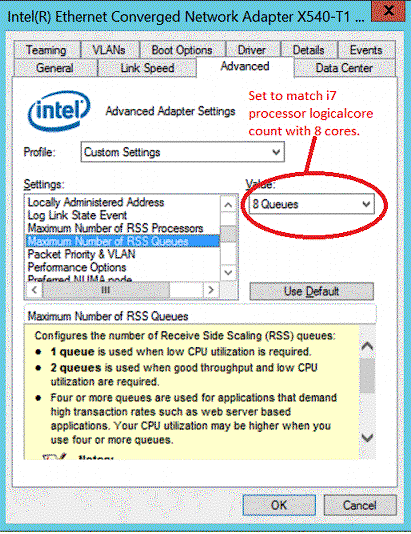Click the settings list horizontal scrollbar thumb
The height and width of the screenshot is (534, 411).
106,290
